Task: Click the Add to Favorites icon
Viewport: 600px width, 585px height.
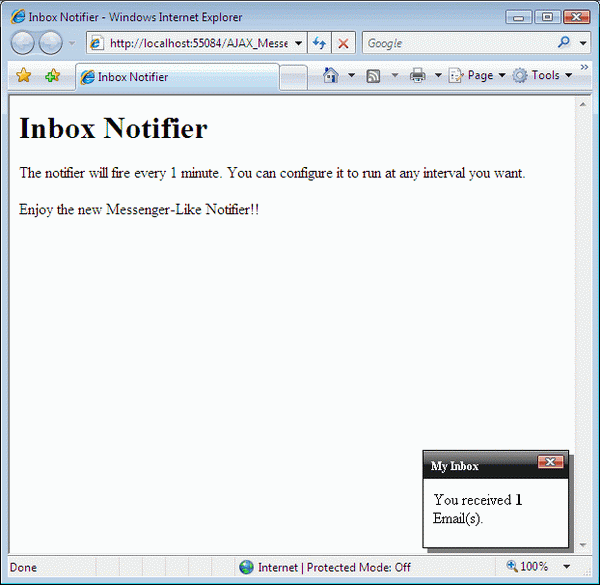Action: 52,75
